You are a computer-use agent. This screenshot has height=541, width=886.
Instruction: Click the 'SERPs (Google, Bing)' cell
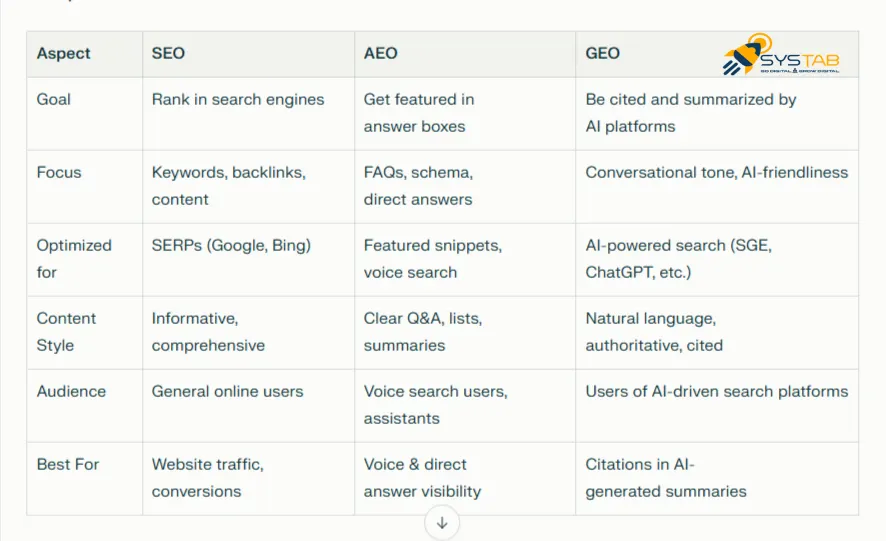[231, 245]
